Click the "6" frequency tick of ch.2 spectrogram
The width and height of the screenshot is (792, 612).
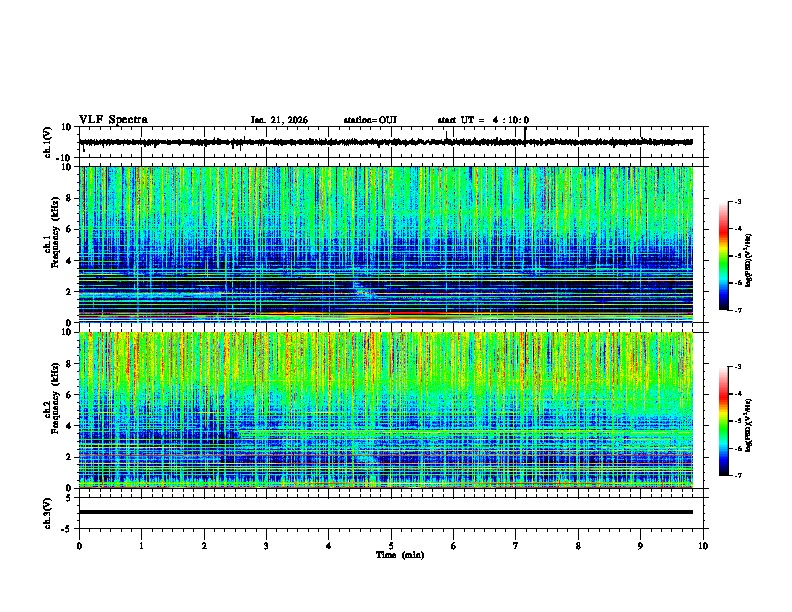(69, 395)
